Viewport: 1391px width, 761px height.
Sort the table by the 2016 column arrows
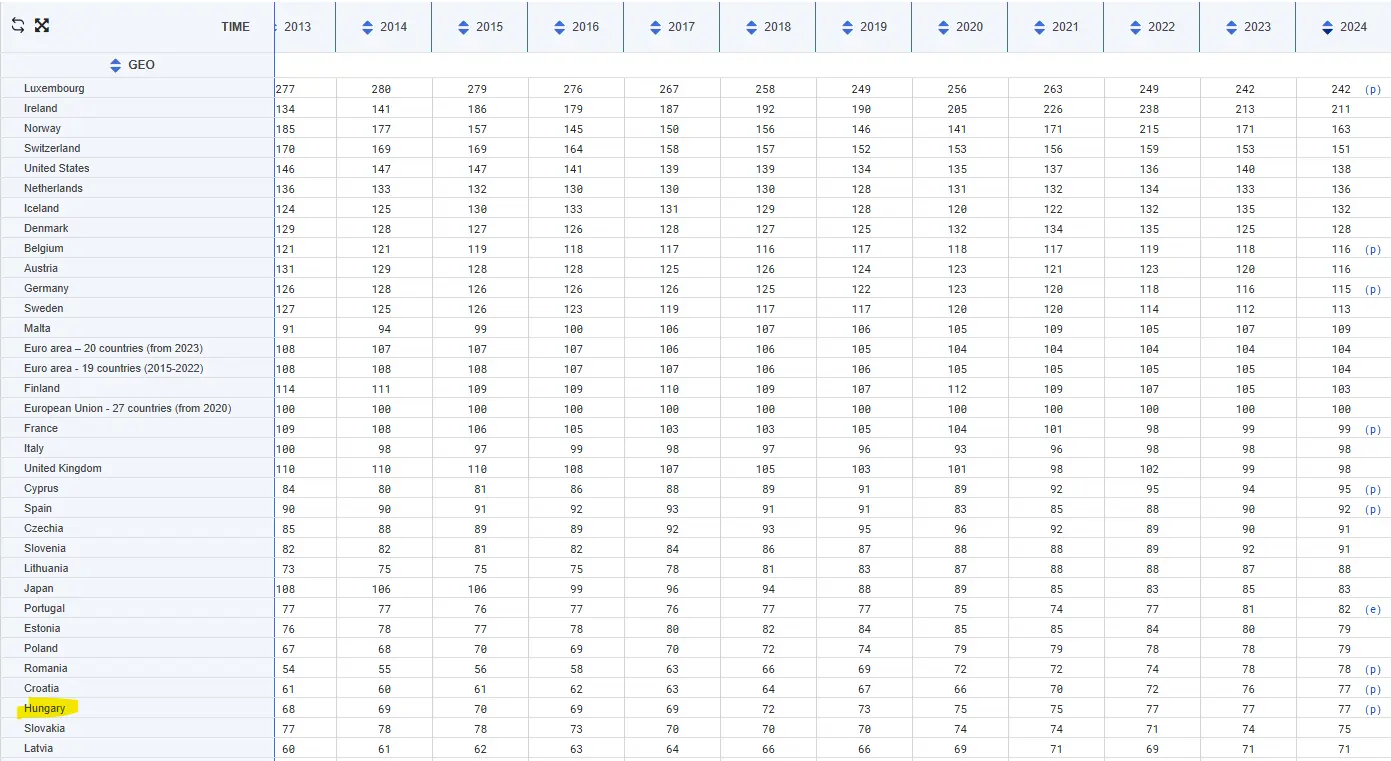click(x=559, y=27)
